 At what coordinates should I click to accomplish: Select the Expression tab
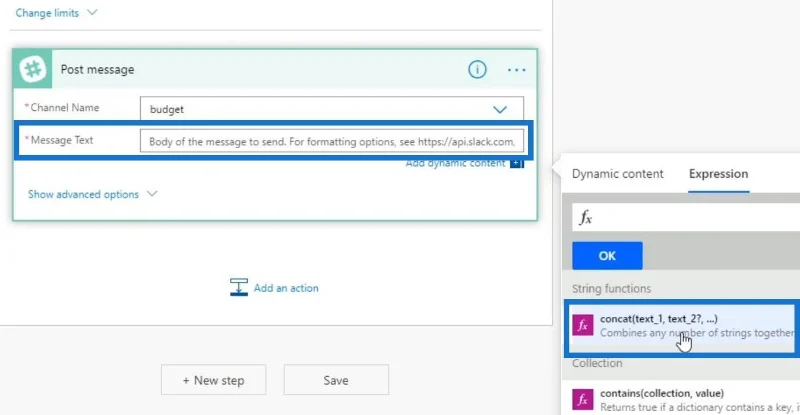718,174
